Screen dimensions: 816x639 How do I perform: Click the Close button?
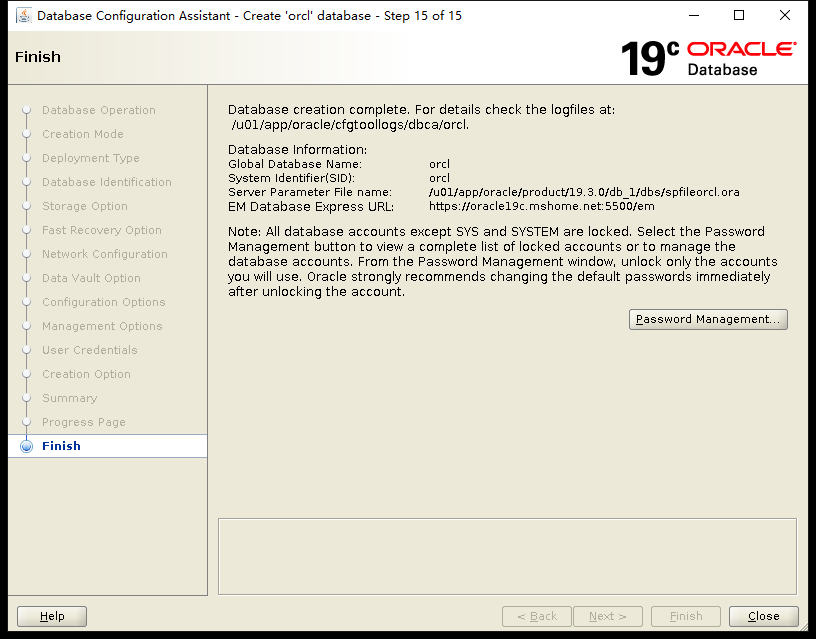point(763,616)
